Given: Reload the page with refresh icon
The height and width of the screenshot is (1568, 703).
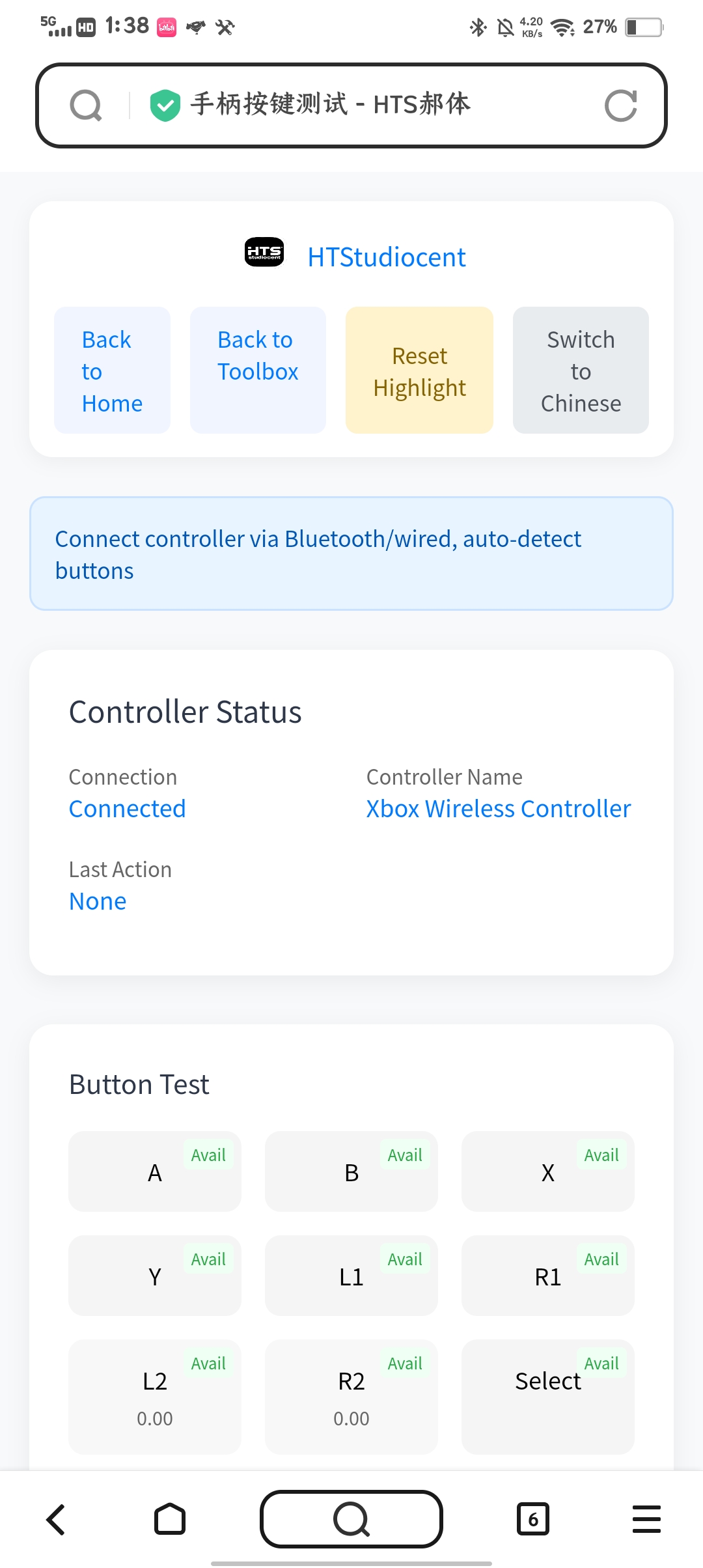Looking at the screenshot, I should 620,105.
